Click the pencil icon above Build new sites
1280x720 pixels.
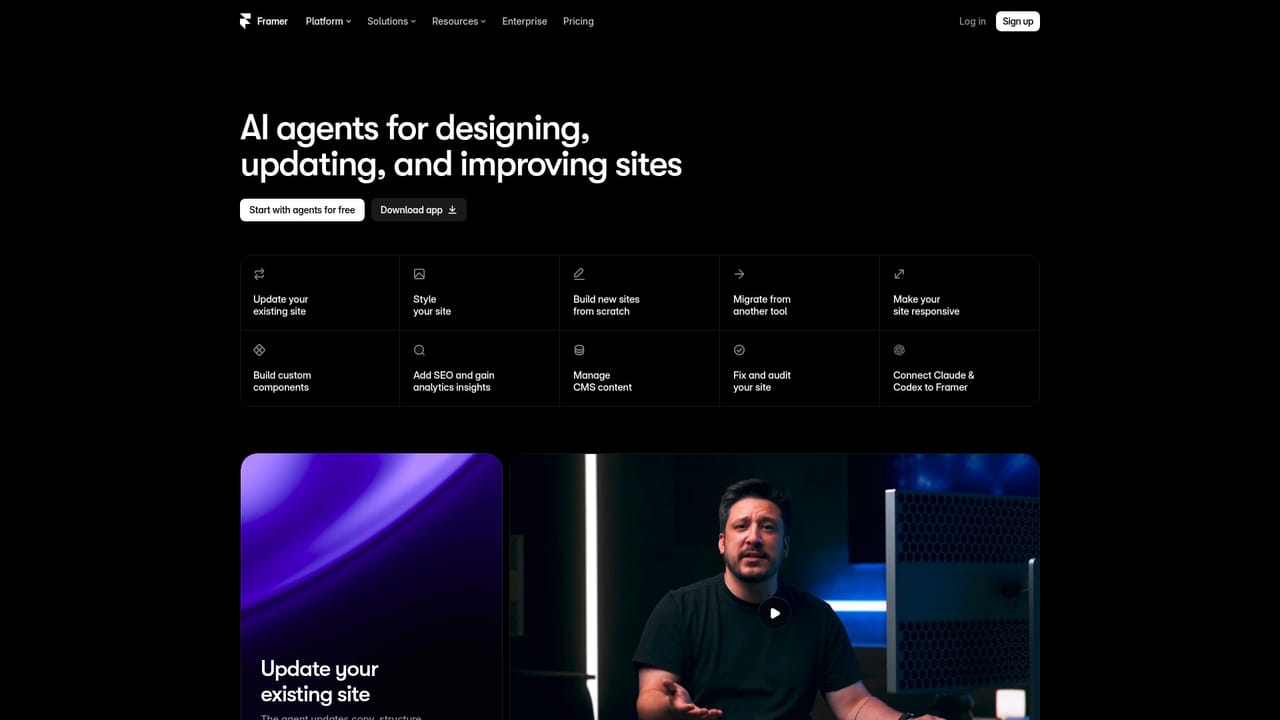579,274
